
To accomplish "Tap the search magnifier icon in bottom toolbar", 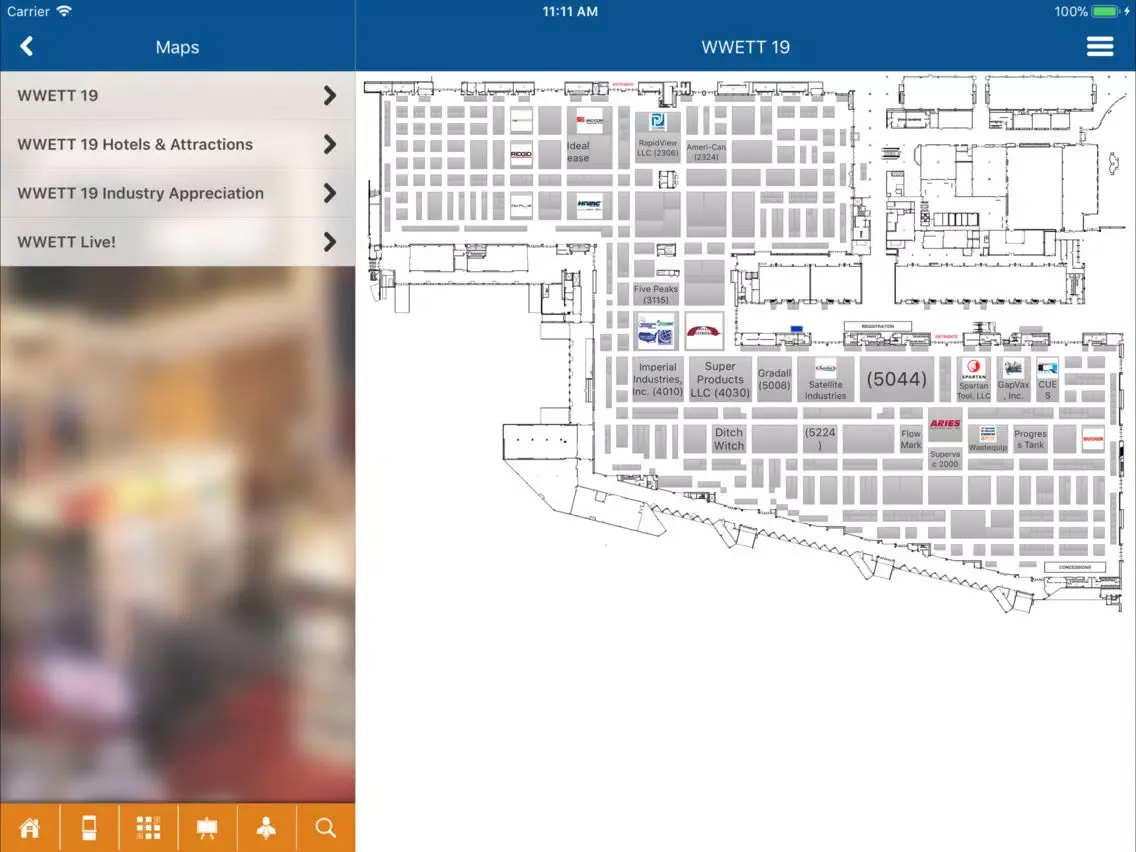I will point(325,827).
